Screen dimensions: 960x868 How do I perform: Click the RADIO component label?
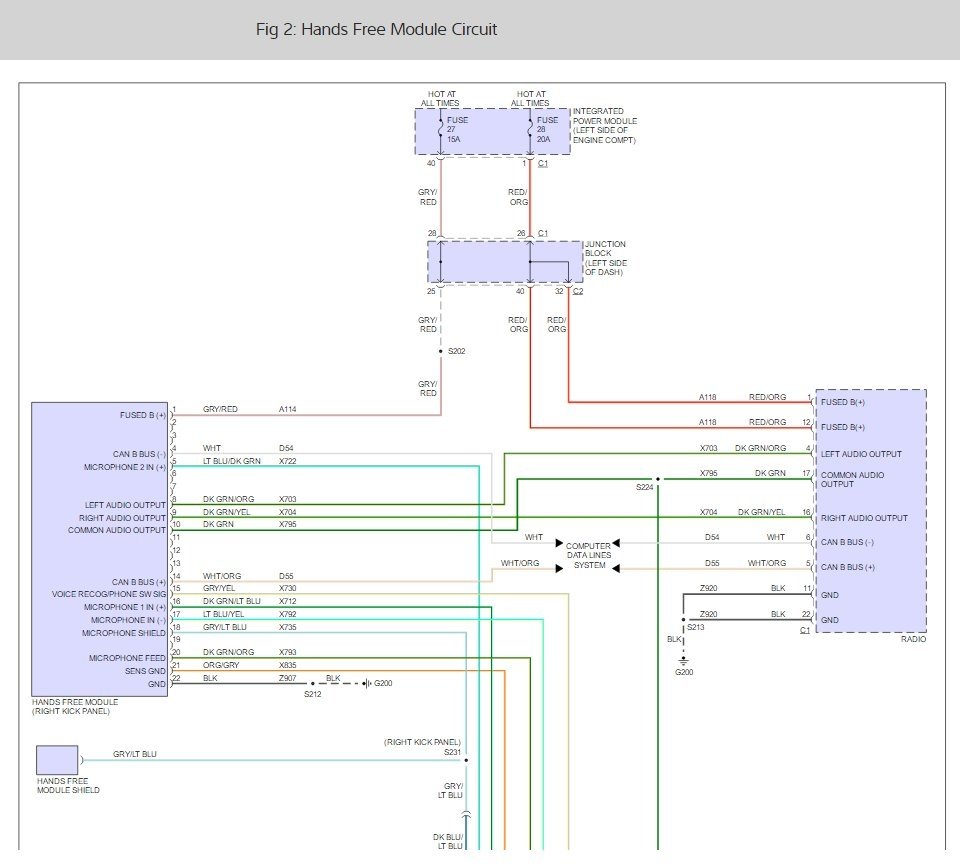click(913, 639)
